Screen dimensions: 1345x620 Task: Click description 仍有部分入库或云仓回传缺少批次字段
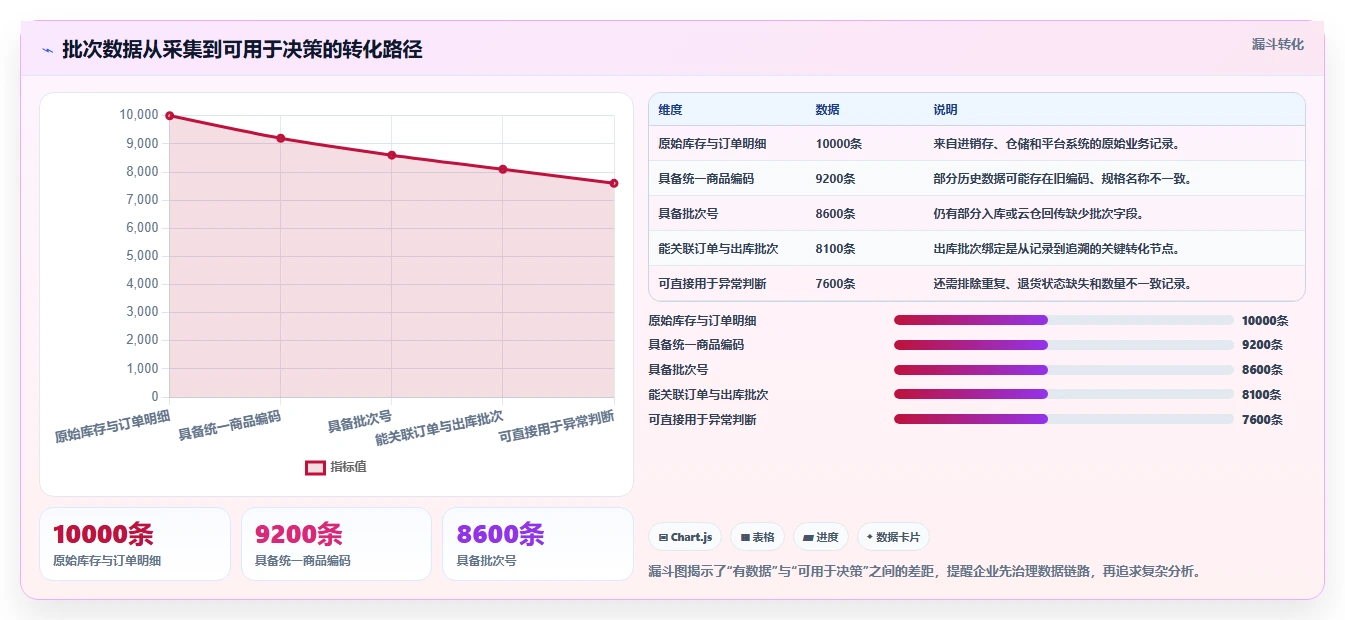click(1038, 214)
